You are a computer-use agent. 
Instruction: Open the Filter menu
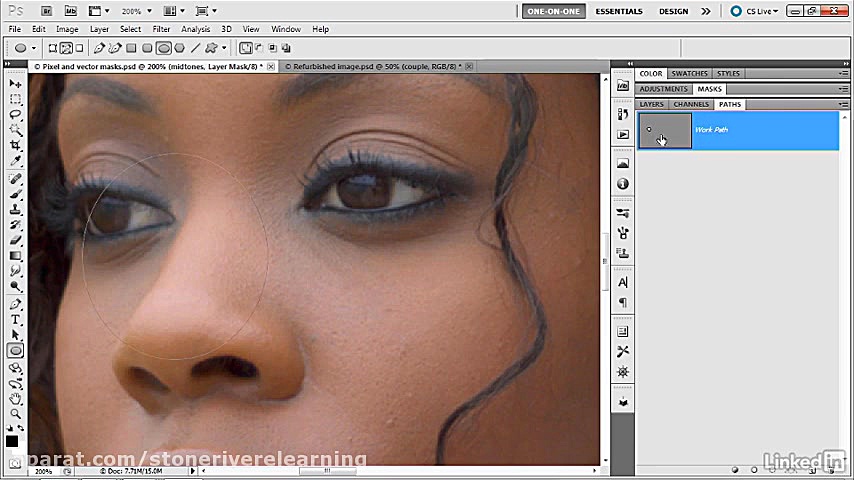(161, 29)
